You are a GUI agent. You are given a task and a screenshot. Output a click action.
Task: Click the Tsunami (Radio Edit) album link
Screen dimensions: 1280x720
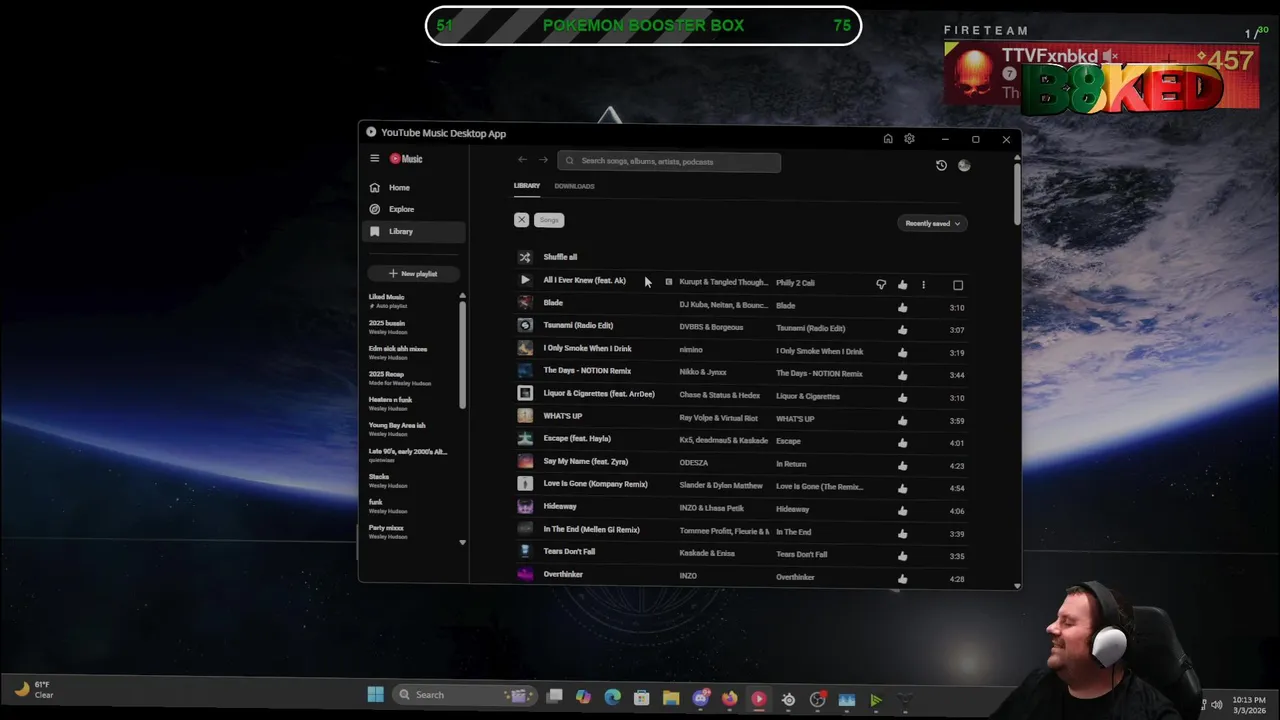click(x=811, y=328)
